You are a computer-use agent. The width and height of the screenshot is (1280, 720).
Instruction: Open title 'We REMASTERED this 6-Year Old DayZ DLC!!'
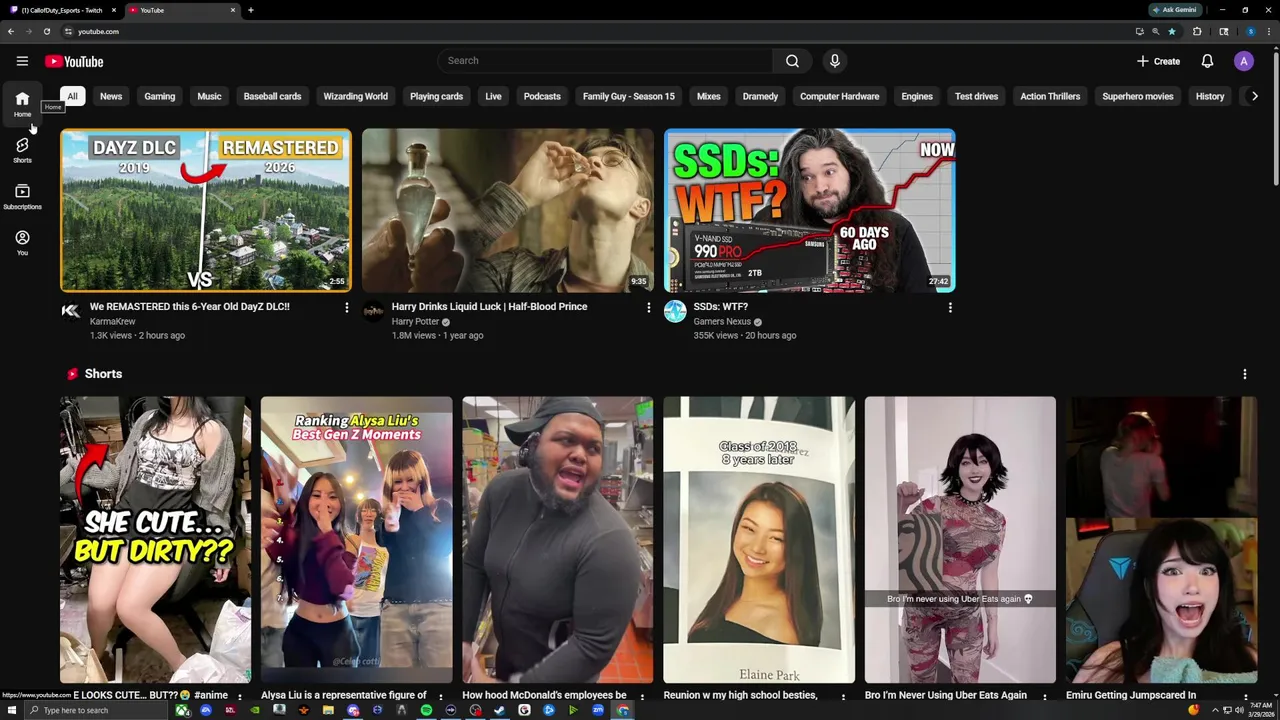point(190,307)
